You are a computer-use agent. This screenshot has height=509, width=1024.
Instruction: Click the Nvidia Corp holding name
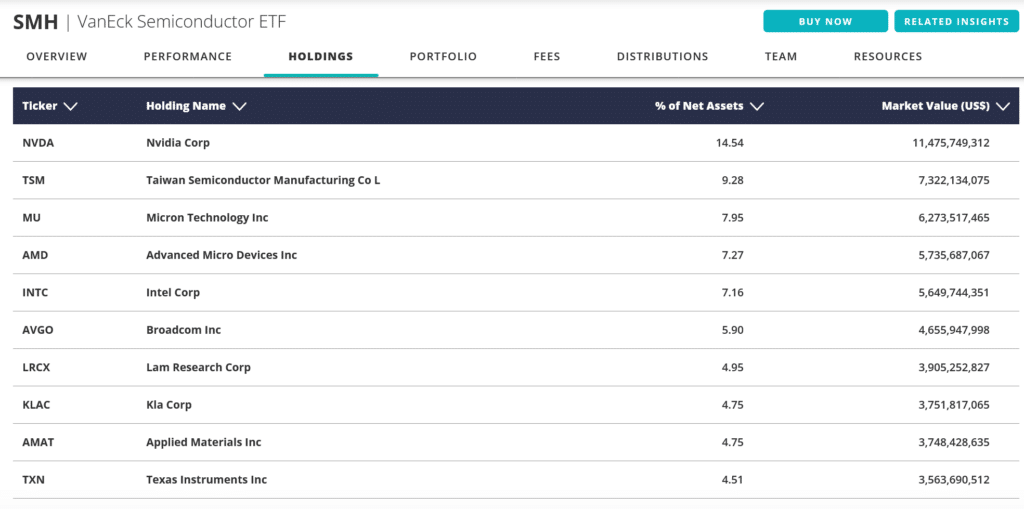click(x=178, y=142)
